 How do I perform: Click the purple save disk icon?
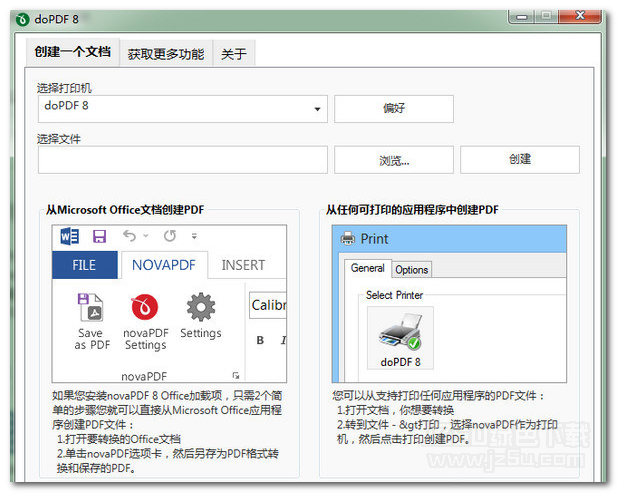[x=99, y=236]
